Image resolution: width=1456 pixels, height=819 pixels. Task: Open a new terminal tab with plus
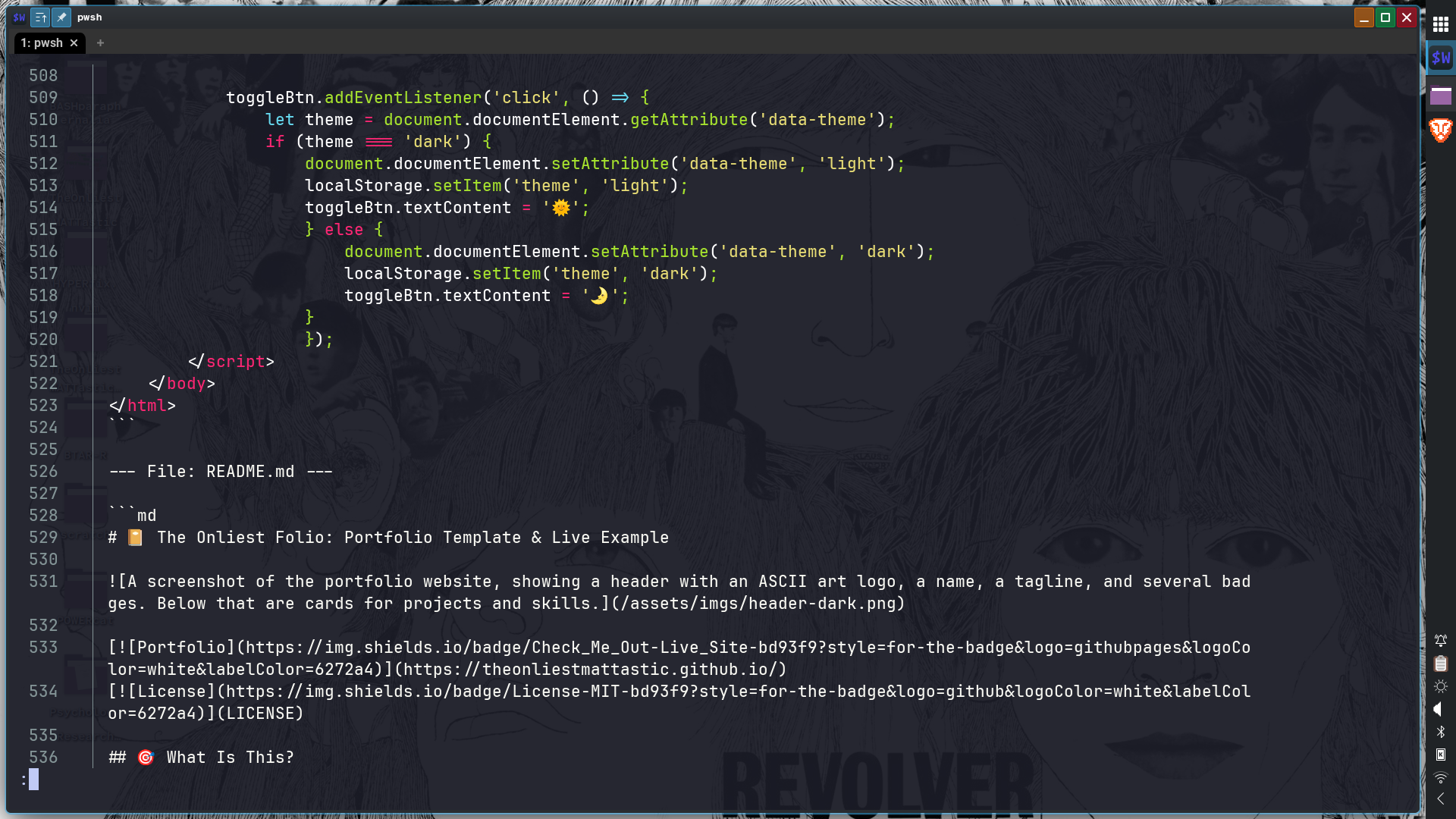point(100,43)
